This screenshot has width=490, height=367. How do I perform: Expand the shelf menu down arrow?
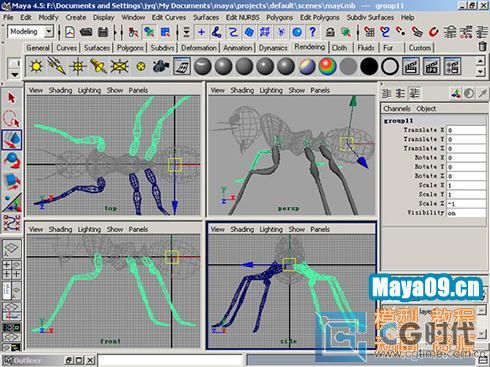point(15,74)
